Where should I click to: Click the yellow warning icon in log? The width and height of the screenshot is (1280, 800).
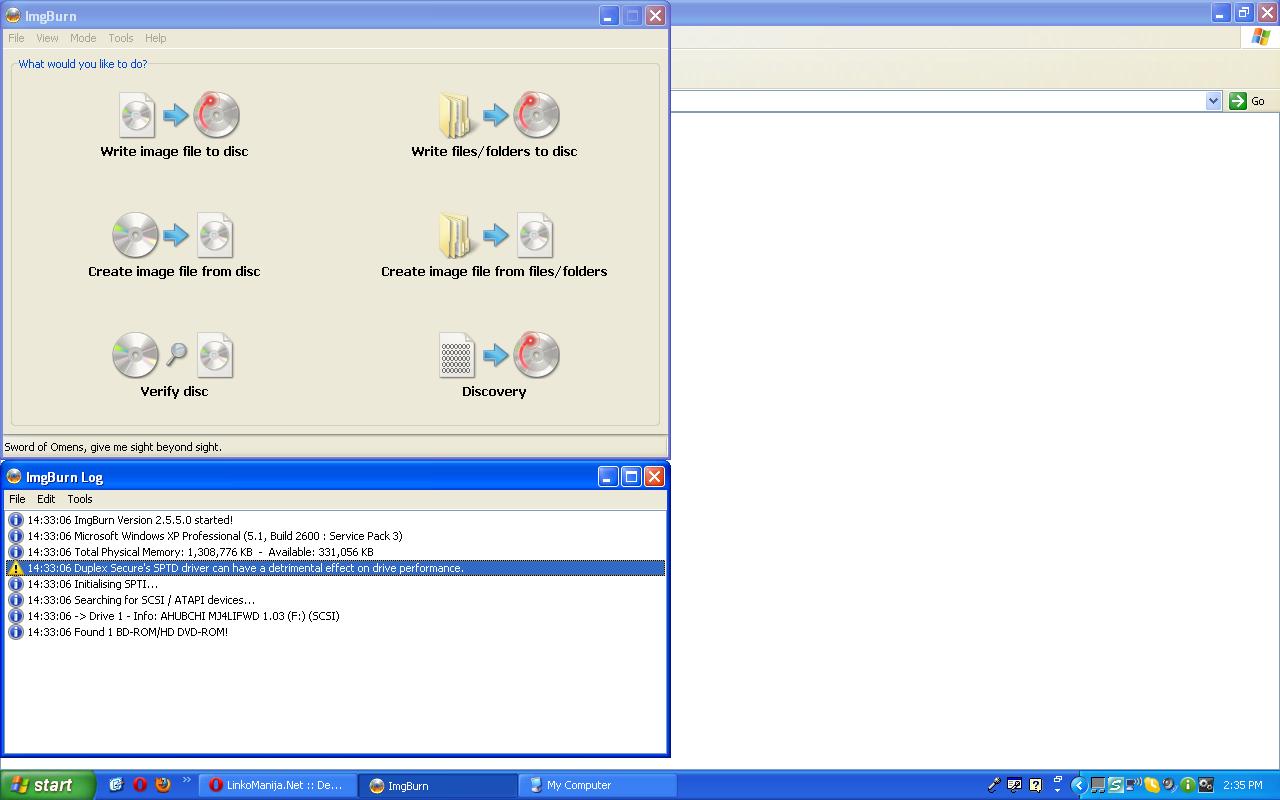pyautogui.click(x=15, y=568)
